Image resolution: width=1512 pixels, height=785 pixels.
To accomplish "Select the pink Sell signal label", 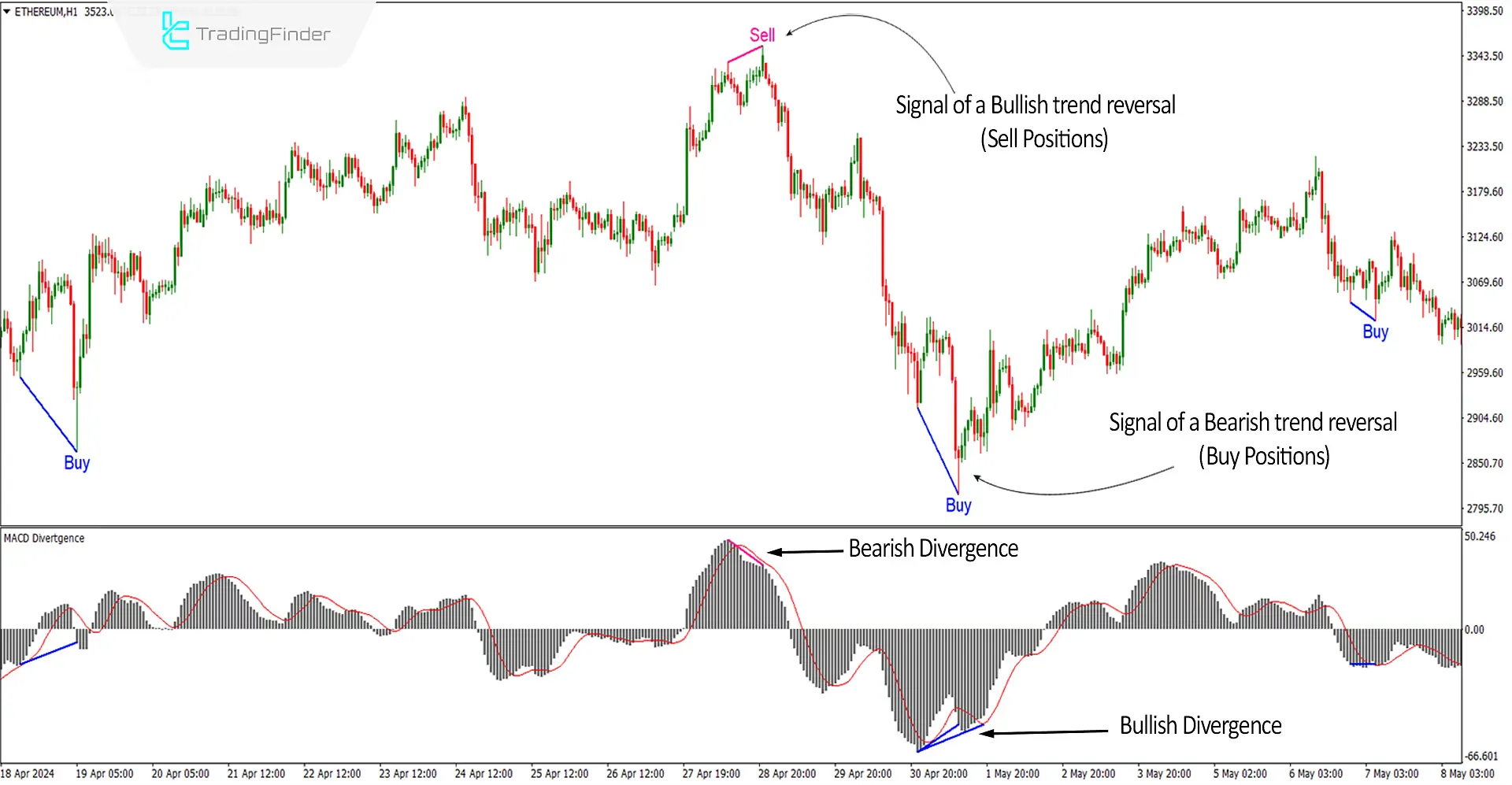I will tap(762, 35).
